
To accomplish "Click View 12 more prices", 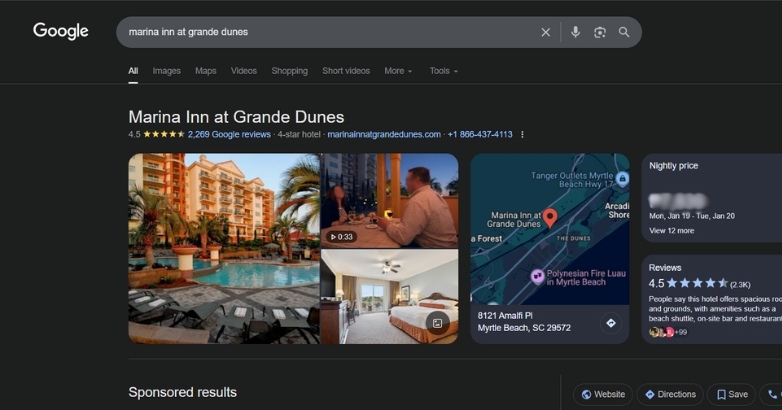I will pyautogui.click(x=671, y=231).
